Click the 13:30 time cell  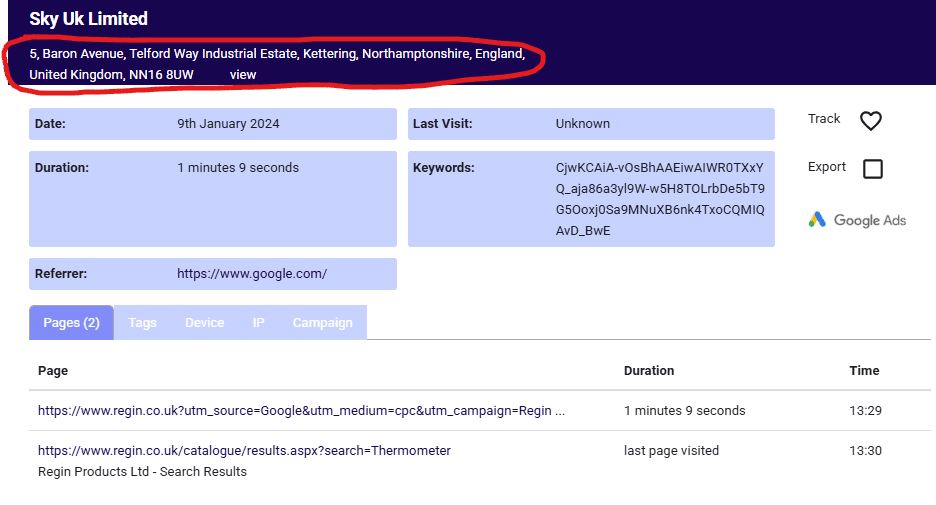point(866,451)
